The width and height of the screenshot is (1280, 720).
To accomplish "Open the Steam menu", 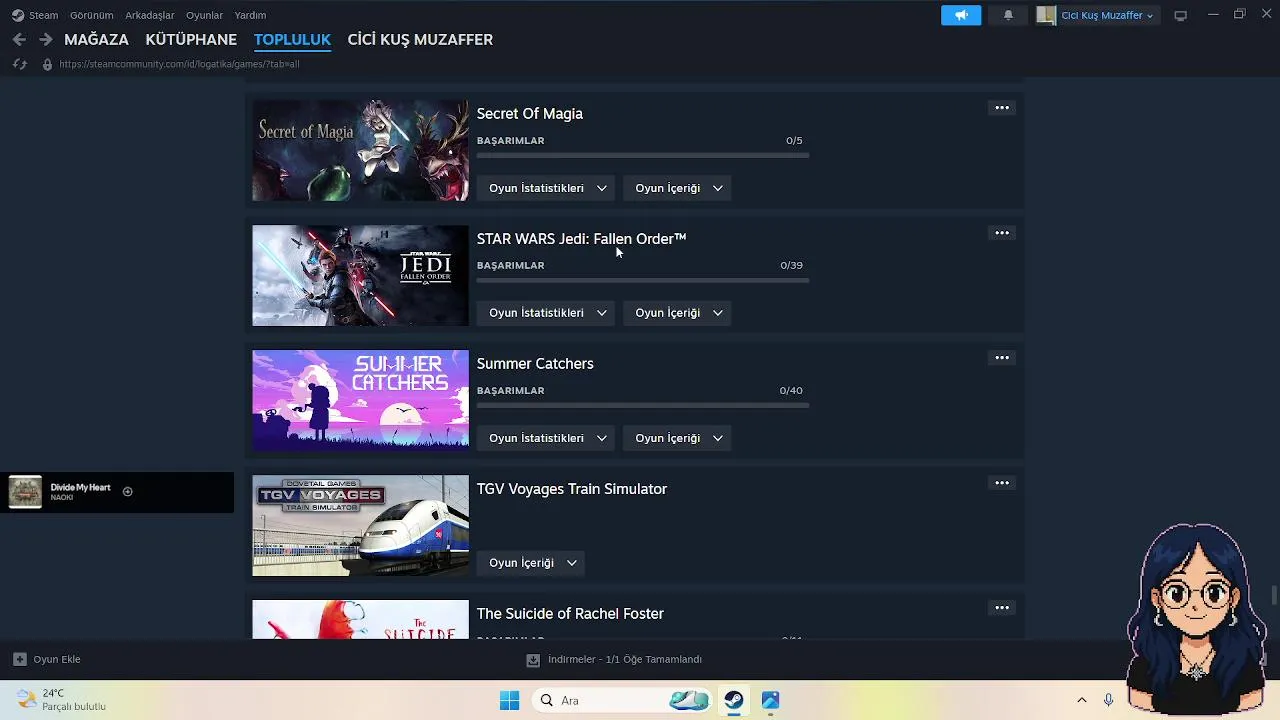I will point(43,15).
